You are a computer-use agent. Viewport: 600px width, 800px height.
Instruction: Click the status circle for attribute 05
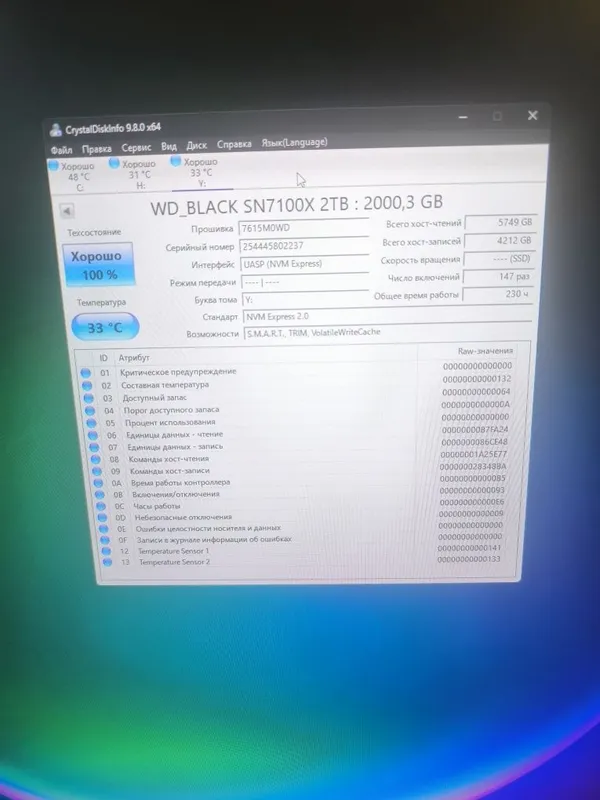point(91,423)
